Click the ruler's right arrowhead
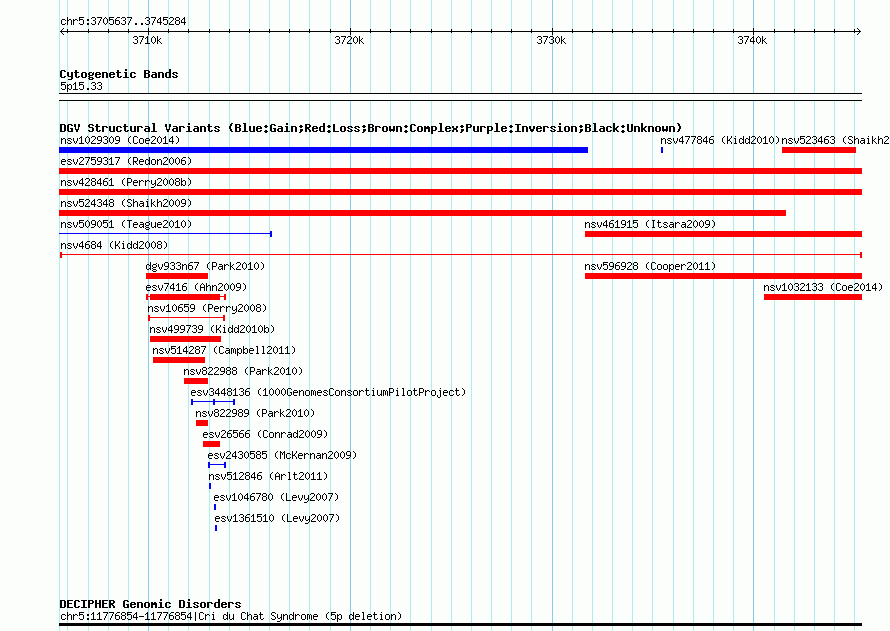This screenshot has height=631, width=890. tap(858, 31)
